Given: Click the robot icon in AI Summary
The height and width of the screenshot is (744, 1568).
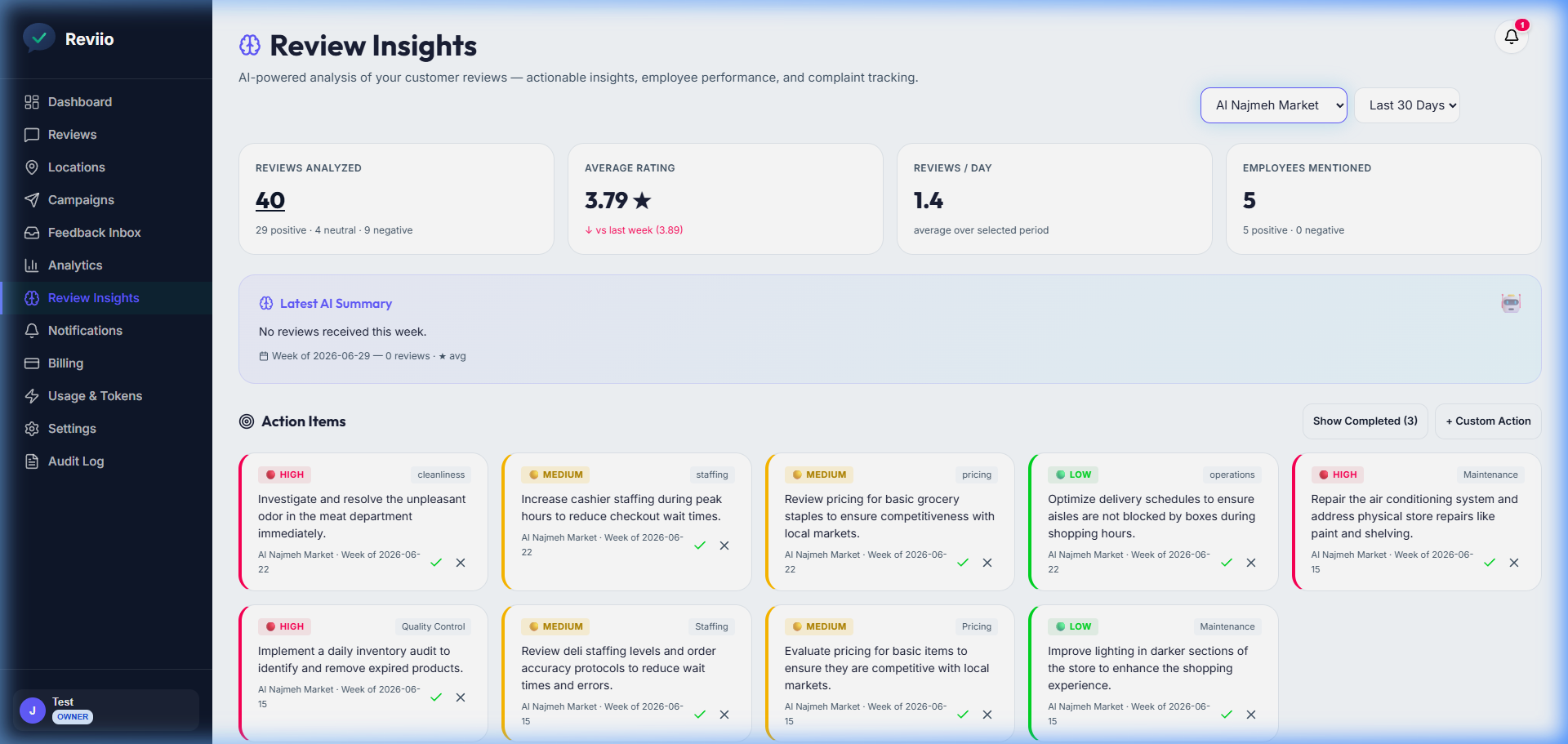Looking at the screenshot, I should (1511, 303).
